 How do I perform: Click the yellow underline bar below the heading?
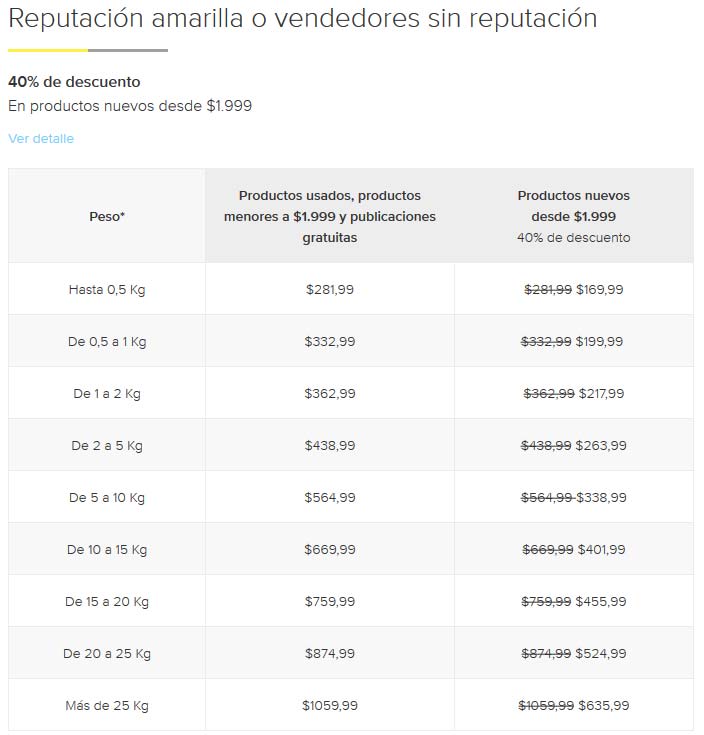[x=48, y=50]
